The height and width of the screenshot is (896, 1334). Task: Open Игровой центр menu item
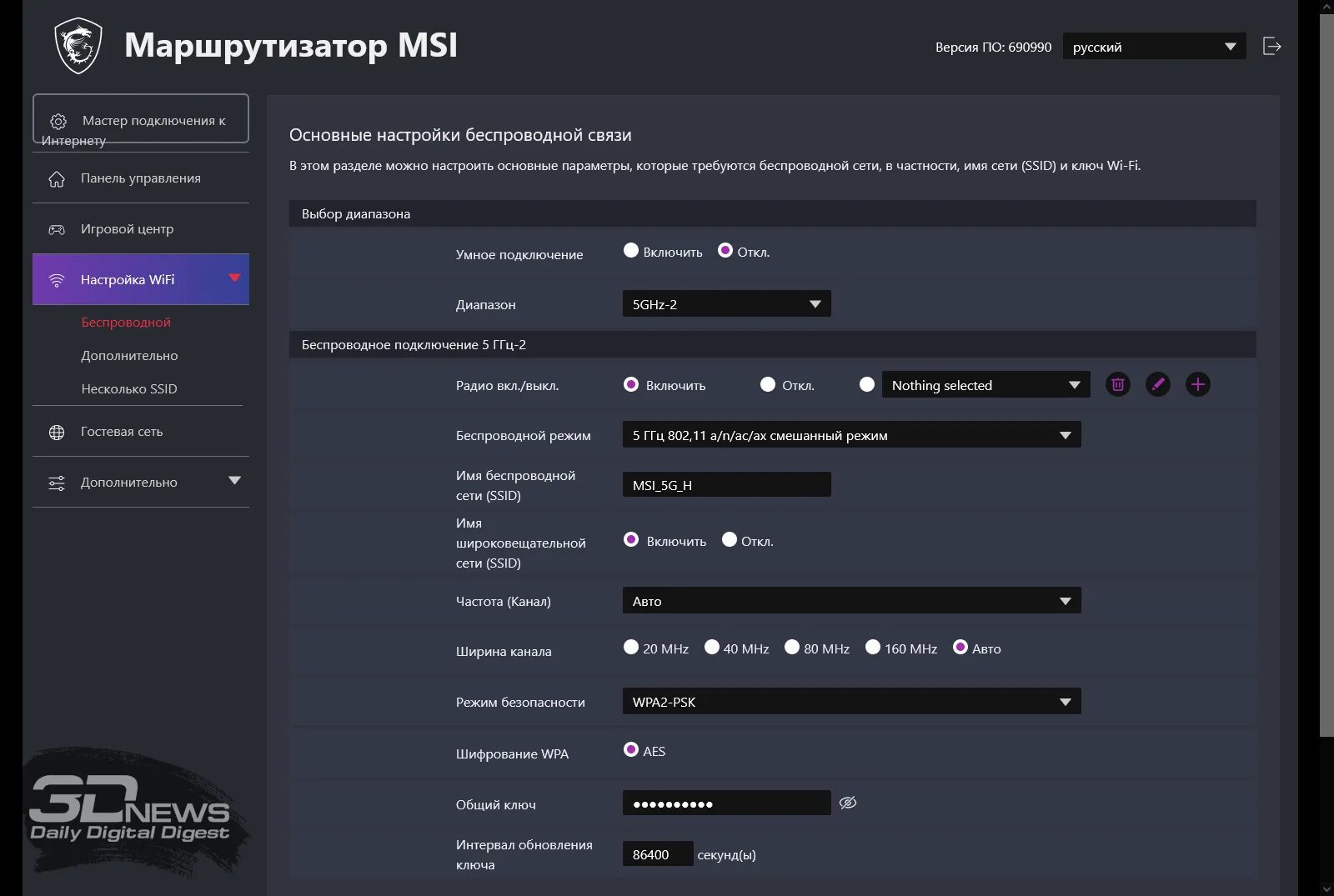pyautogui.click(x=141, y=229)
